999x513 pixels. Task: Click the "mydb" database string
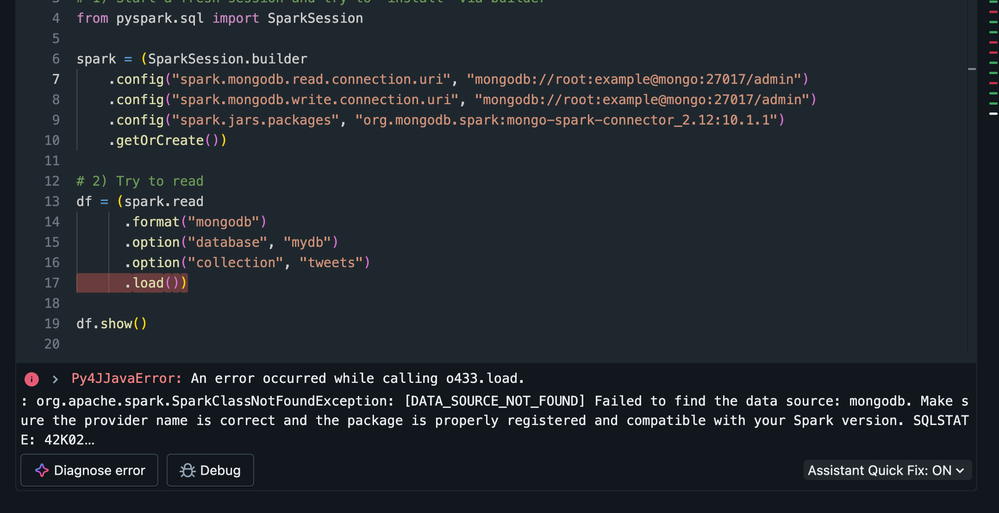click(x=310, y=242)
